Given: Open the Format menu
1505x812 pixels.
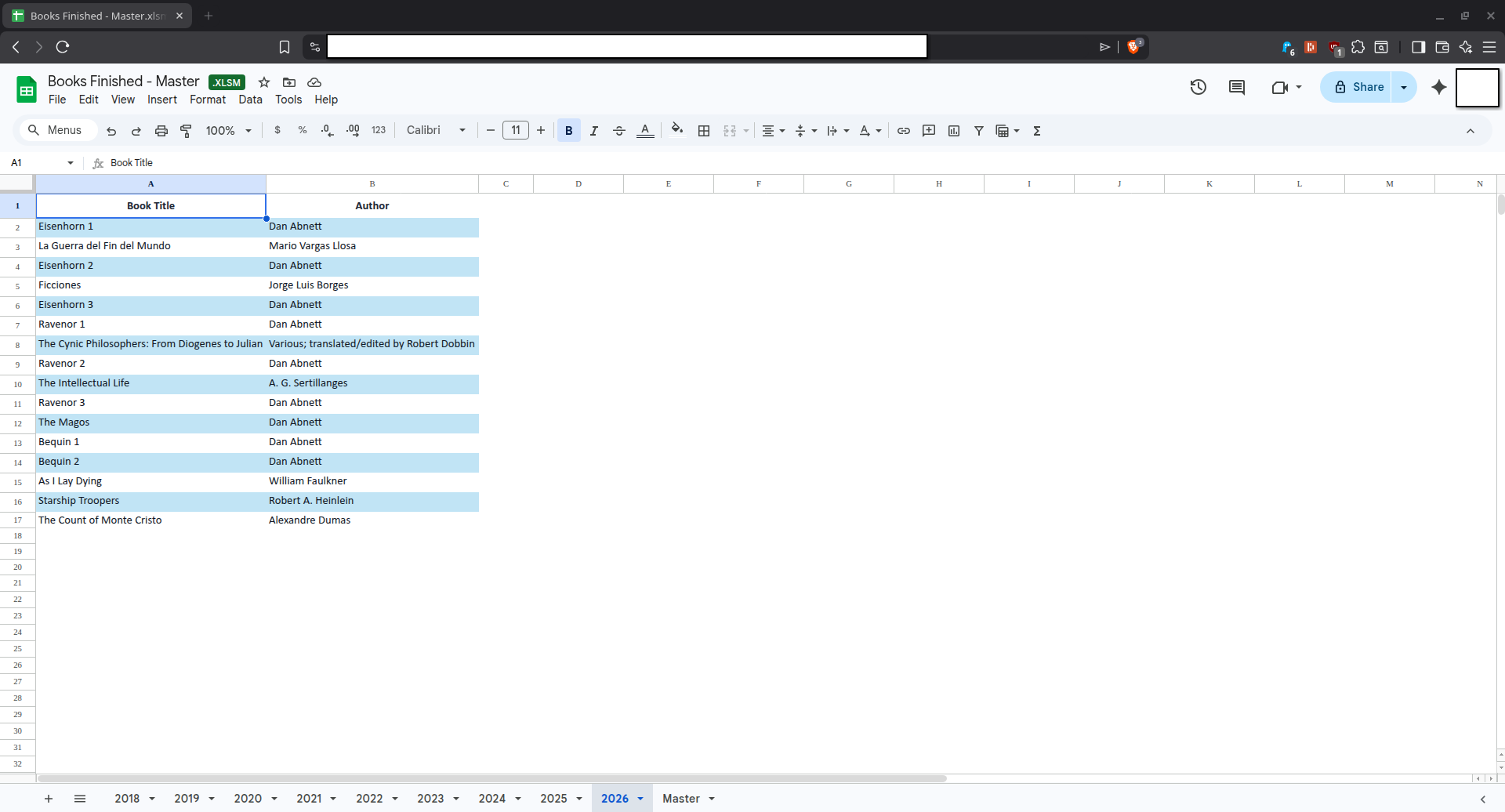Looking at the screenshot, I should [208, 100].
